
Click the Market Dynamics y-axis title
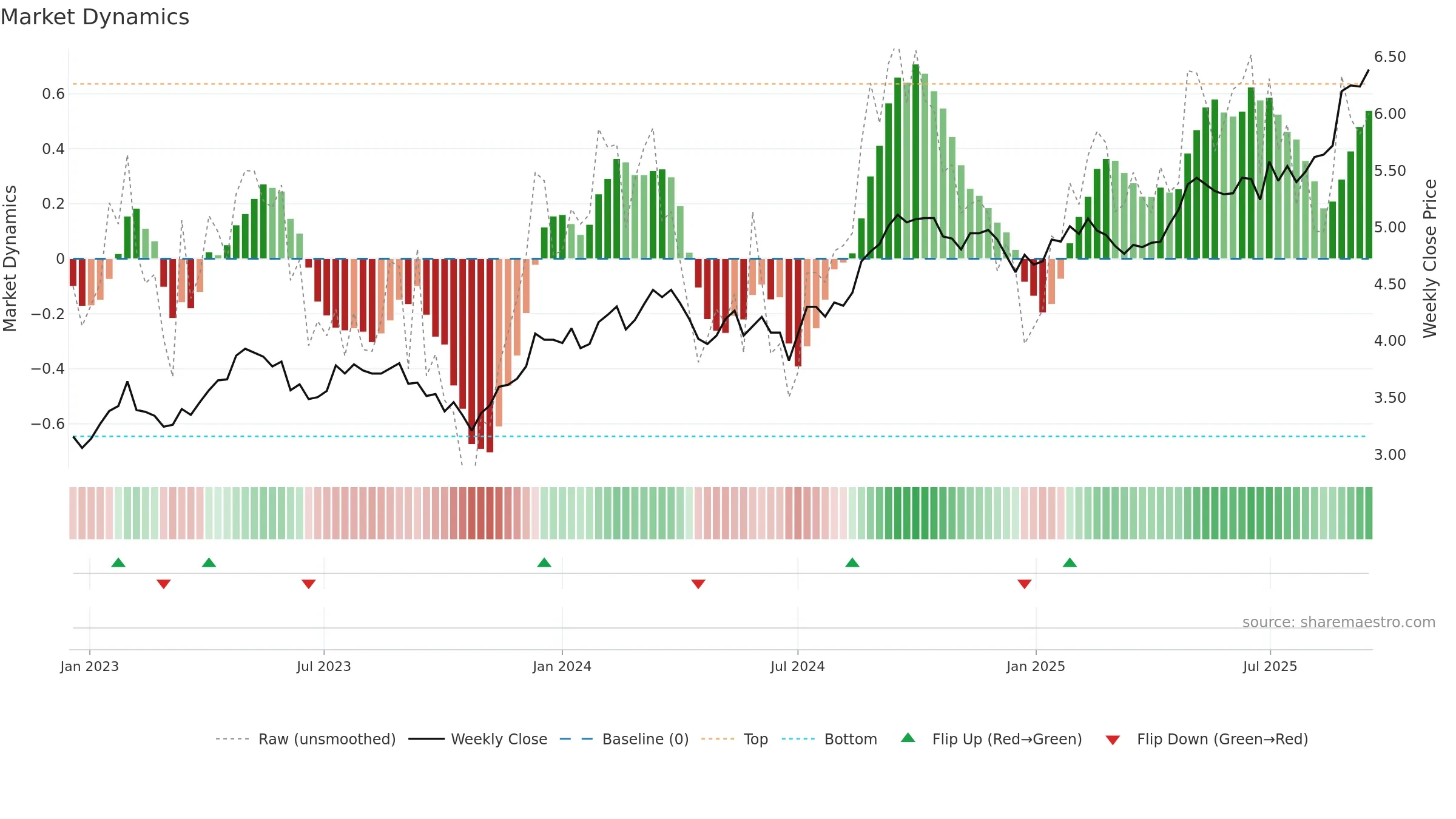(x=10, y=258)
